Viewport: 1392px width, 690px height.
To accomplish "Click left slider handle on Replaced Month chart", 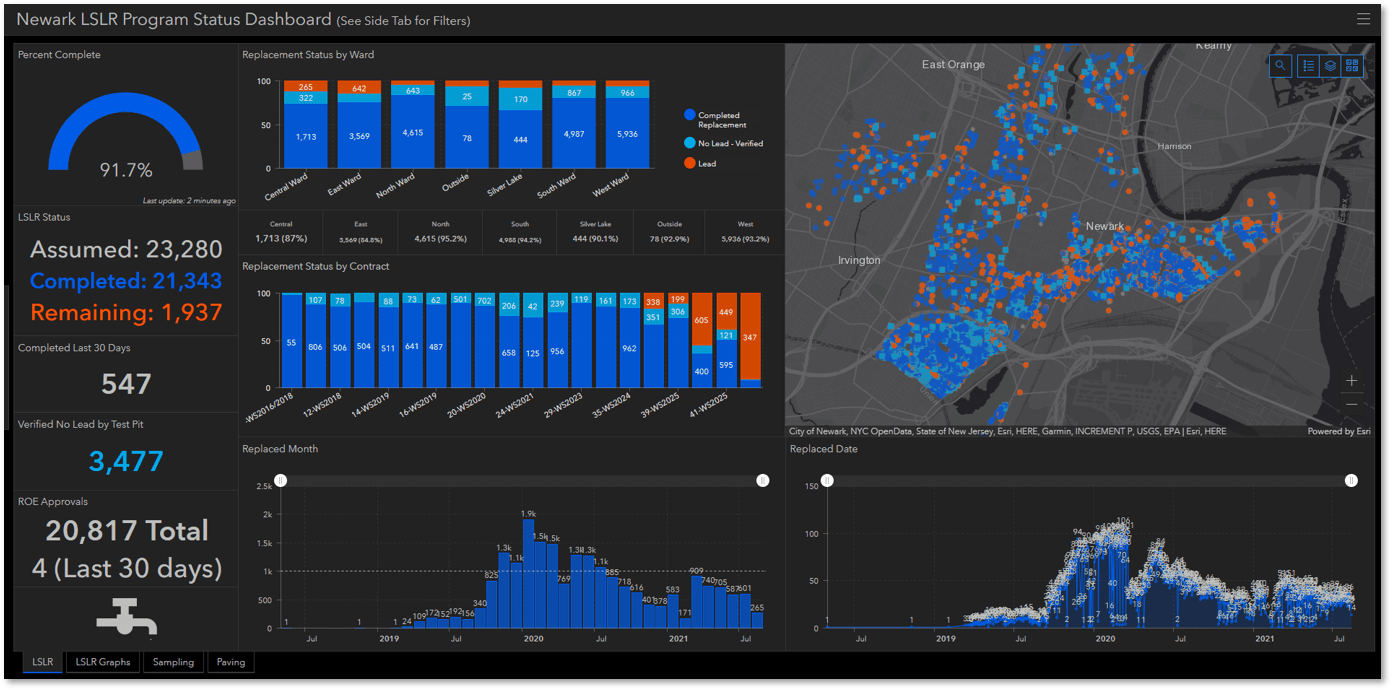I will [281, 481].
